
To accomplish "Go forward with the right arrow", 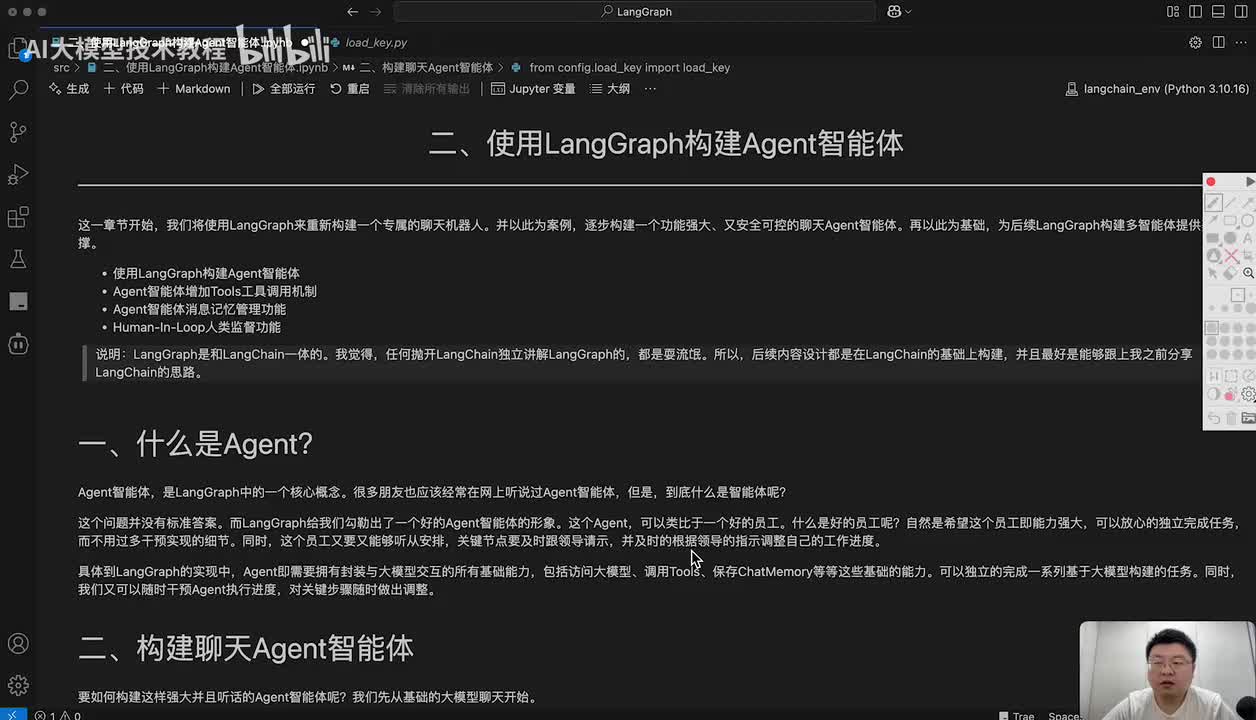I will pos(376,12).
